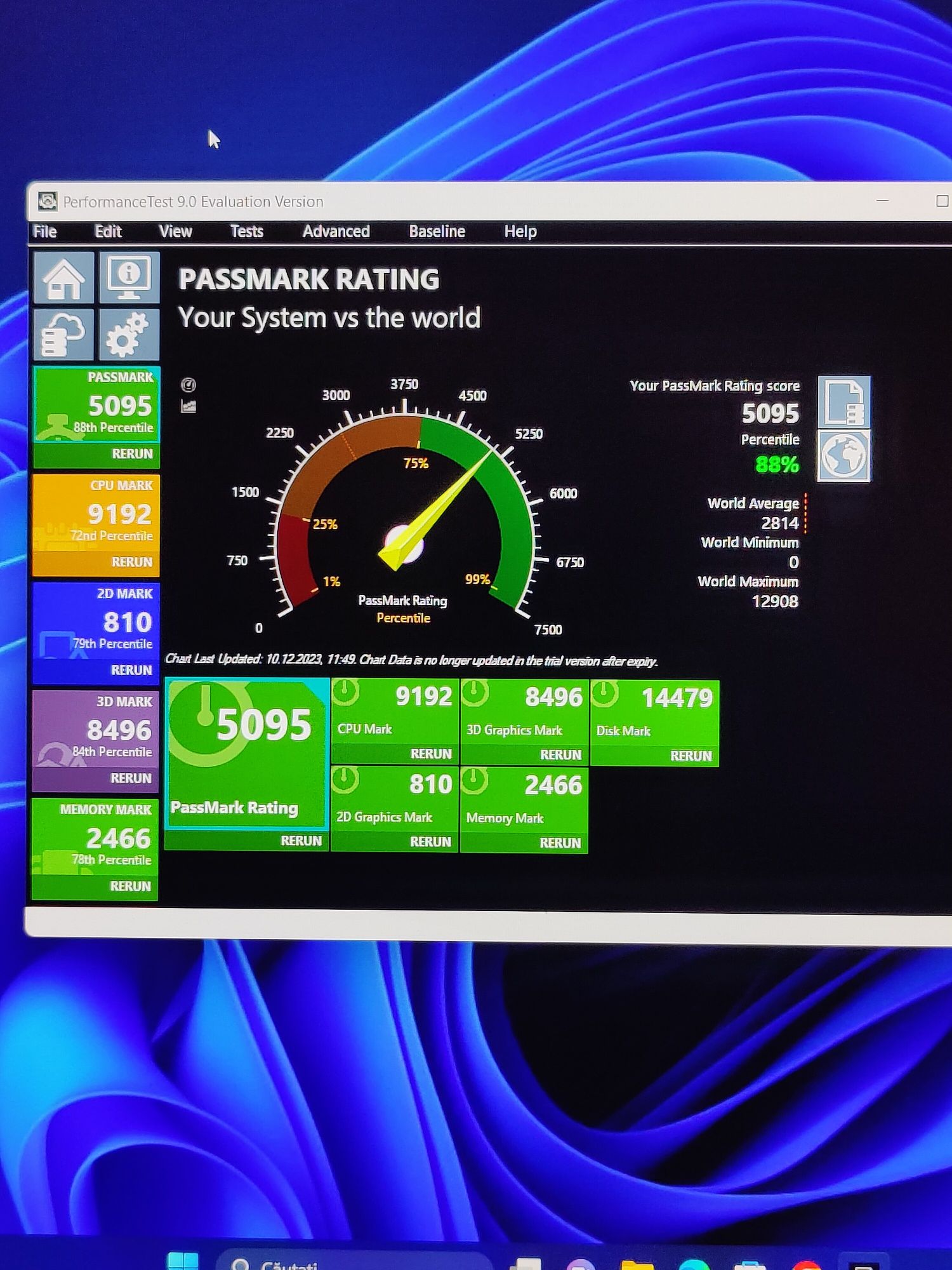Viewport: 952px width, 1270px height.
Task: Click RERUN under Memory Mark 2466 tile
Action: click(560, 843)
